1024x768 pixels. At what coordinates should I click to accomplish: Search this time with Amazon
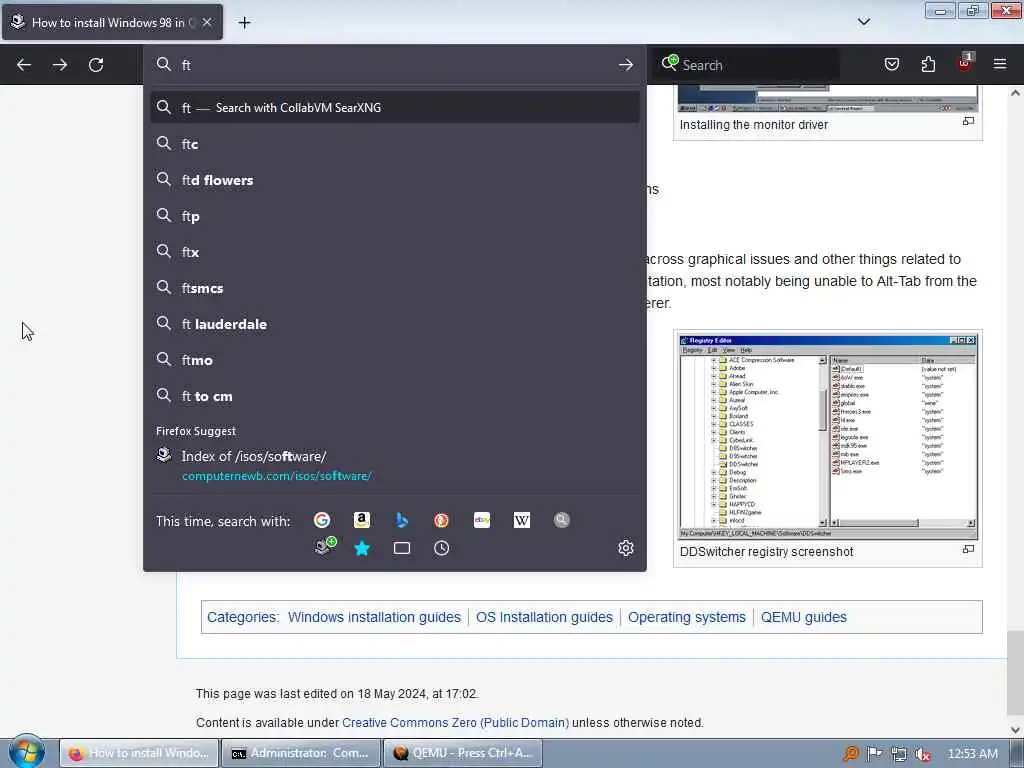[x=362, y=520]
